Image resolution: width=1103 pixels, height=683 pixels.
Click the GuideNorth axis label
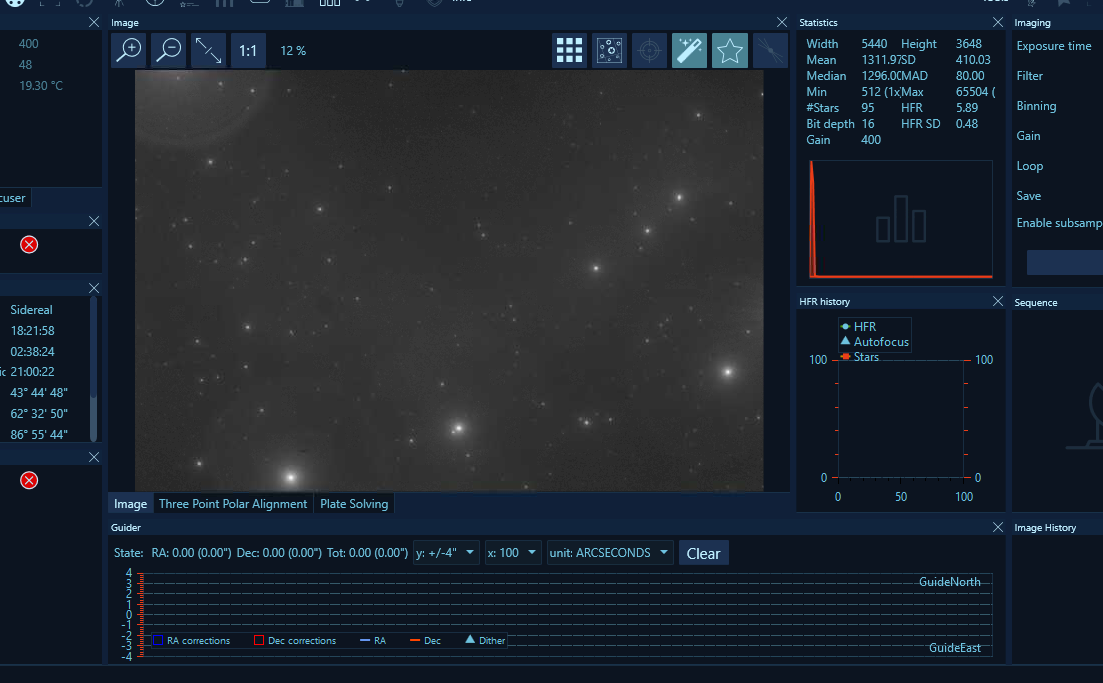(x=950, y=582)
